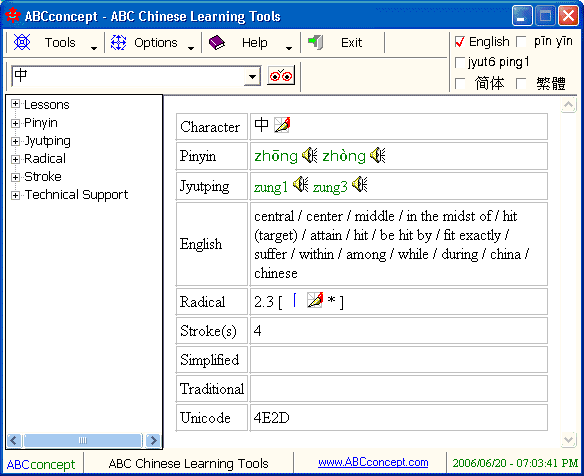Enable the pīn yīn checkbox
This screenshot has height=476, width=584.
coord(521,42)
